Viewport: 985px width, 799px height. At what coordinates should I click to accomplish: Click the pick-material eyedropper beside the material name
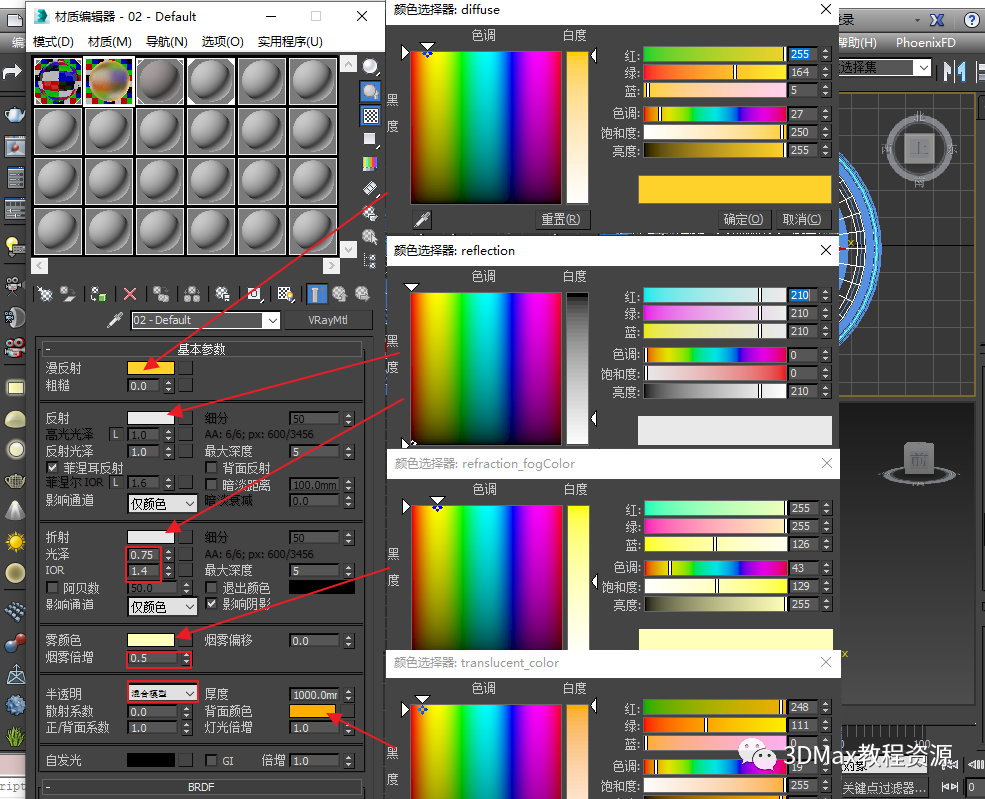(x=115, y=320)
